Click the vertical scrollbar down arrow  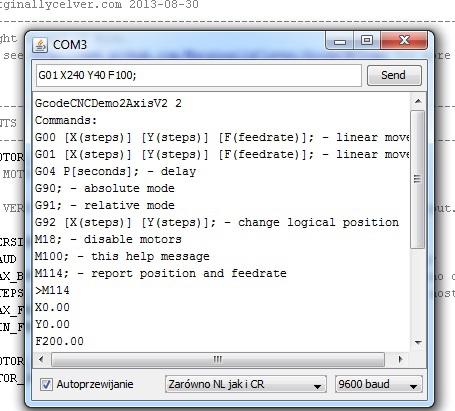(418, 342)
